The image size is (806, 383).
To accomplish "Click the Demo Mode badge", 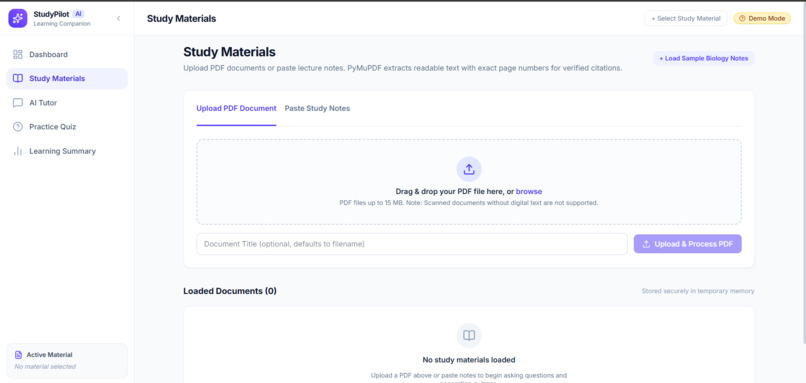I will coord(762,19).
